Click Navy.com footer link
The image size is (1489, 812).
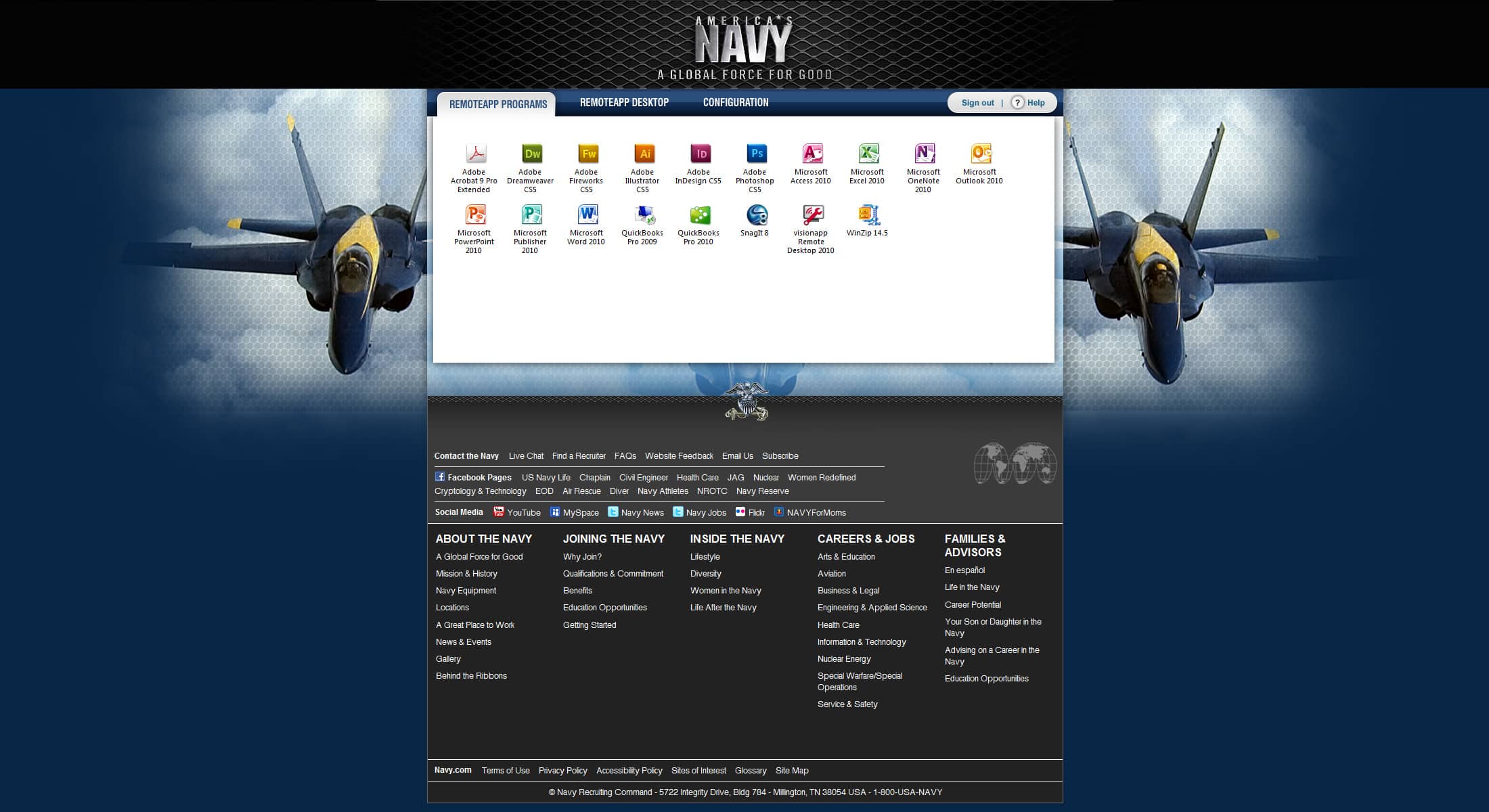(x=453, y=770)
